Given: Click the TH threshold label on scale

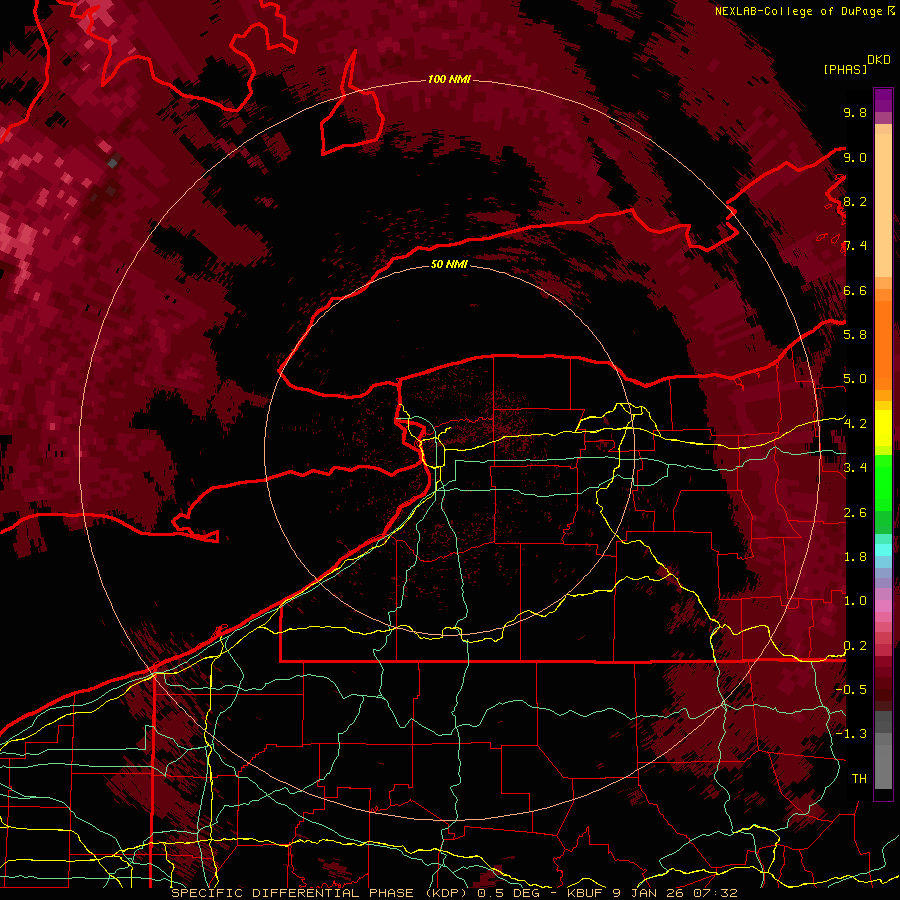Looking at the screenshot, I should click(x=859, y=779).
